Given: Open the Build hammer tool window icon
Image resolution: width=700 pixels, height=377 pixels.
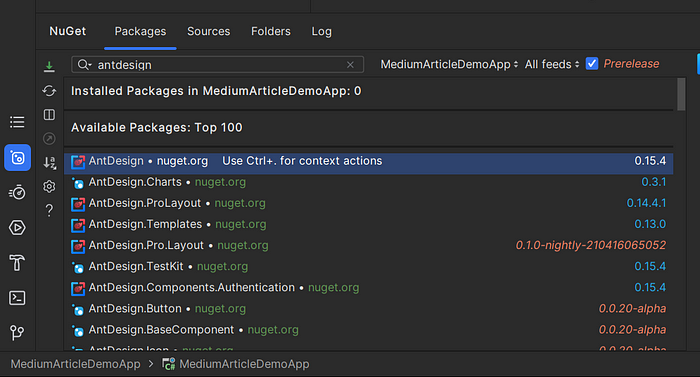Looking at the screenshot, I should click(17, 263).
